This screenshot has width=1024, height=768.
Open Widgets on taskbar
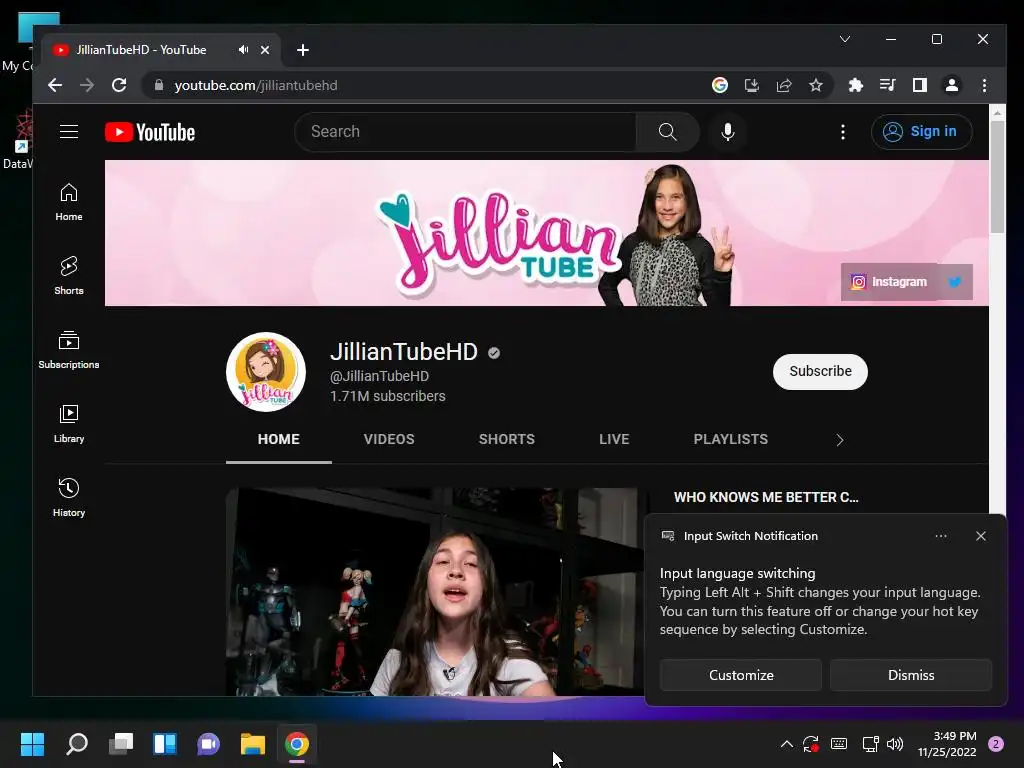[165, 744]
